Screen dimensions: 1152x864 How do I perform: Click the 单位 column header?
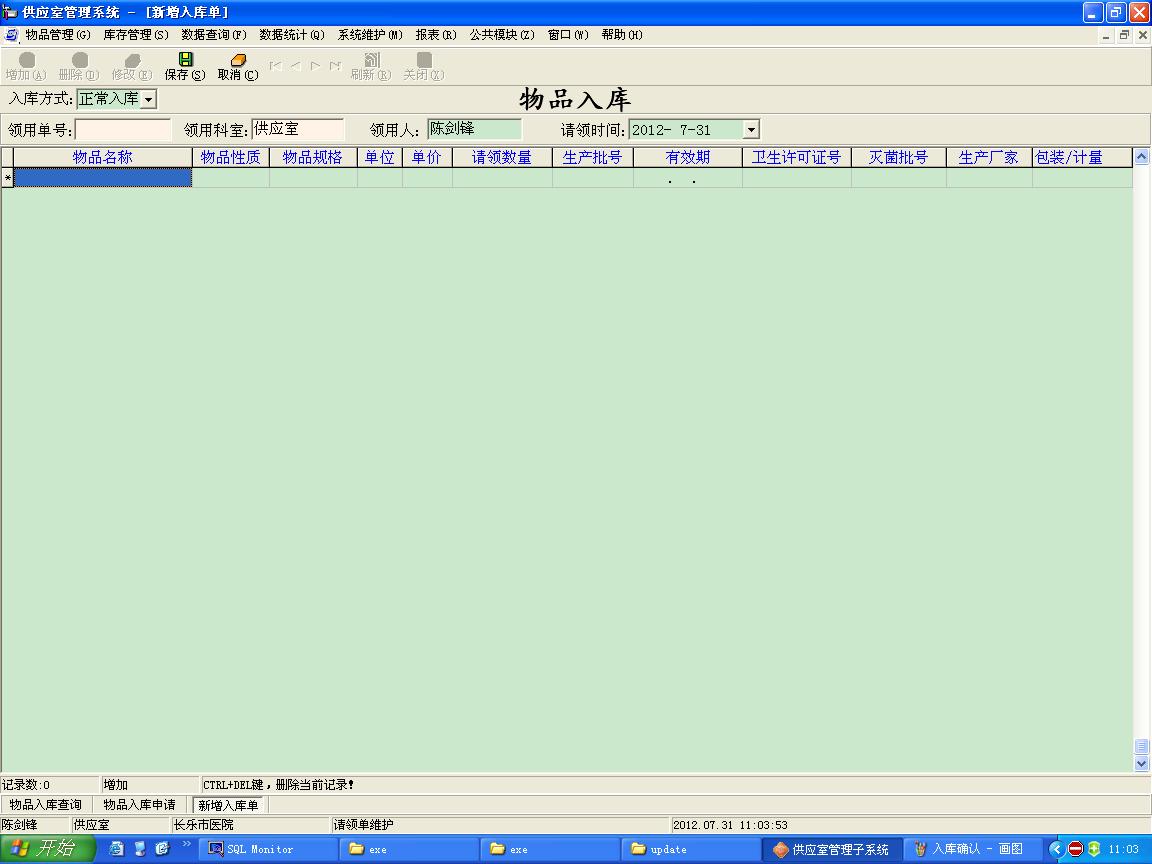point(380,157)
